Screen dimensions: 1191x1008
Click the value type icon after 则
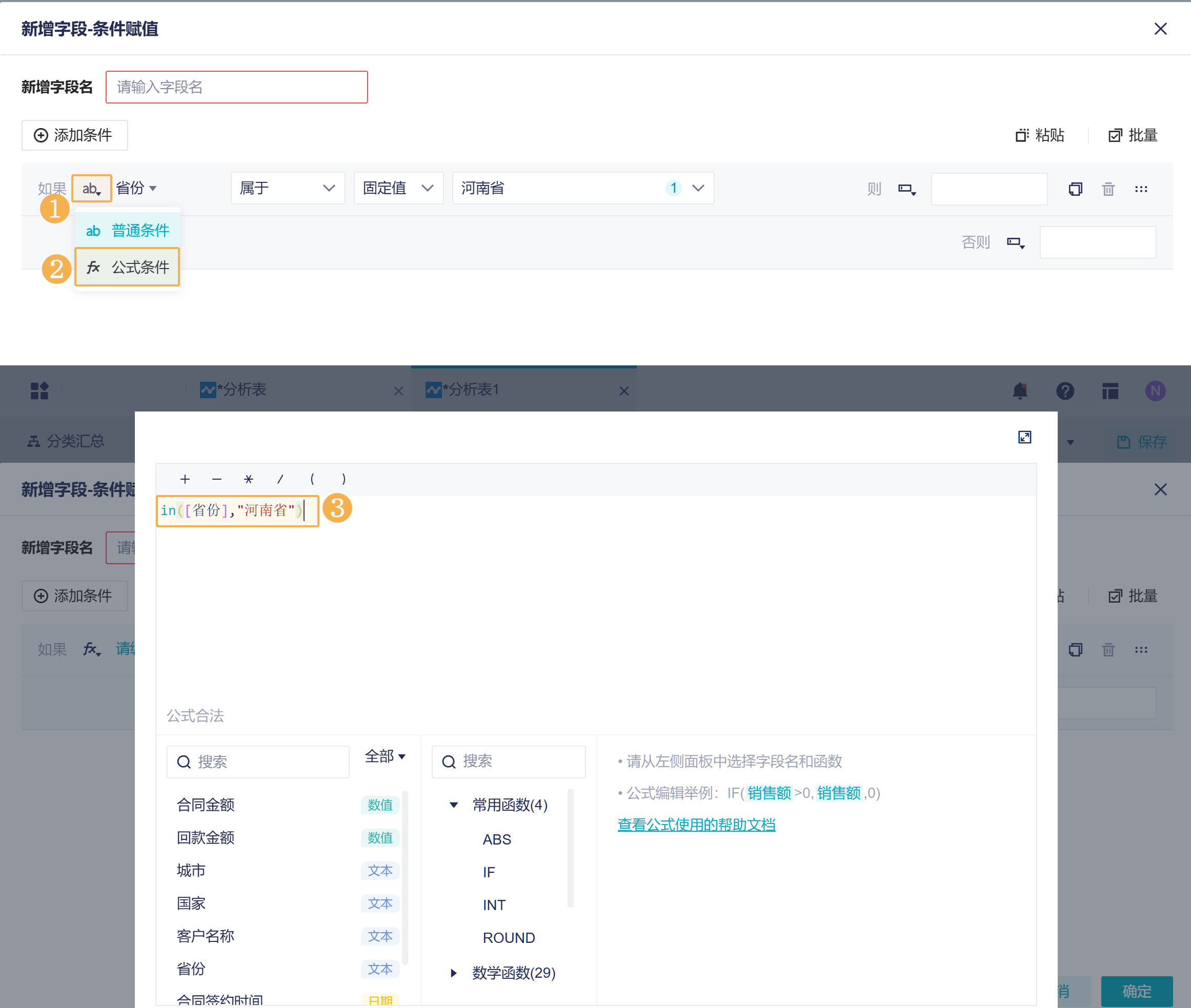(907, 189)
